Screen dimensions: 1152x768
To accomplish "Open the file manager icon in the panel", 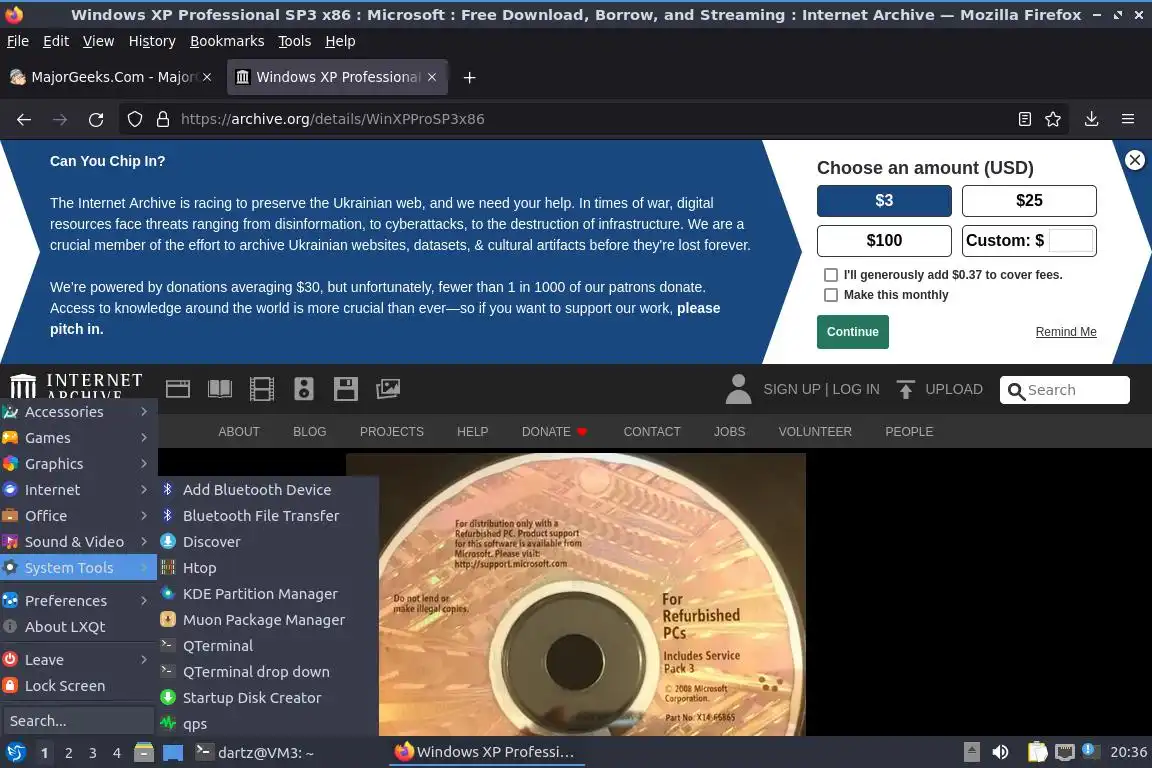I will [x=144, y=753].
